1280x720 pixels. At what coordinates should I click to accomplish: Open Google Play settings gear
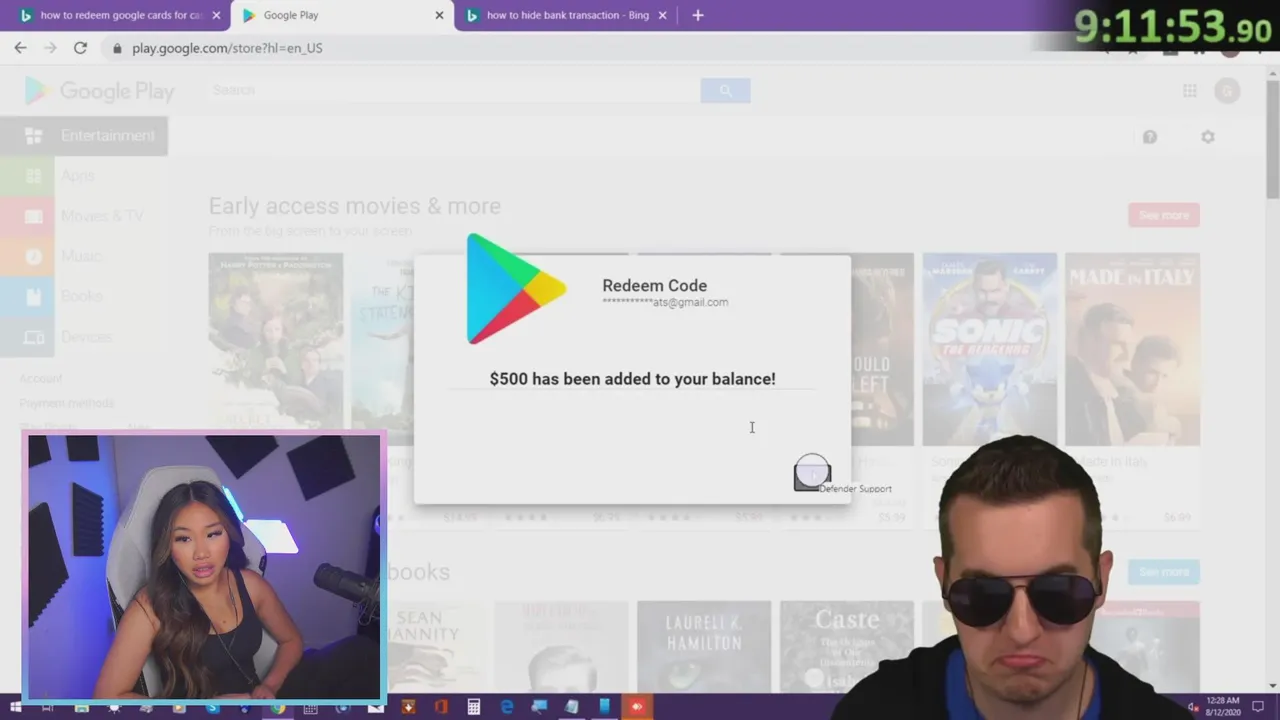(1208, 137)
